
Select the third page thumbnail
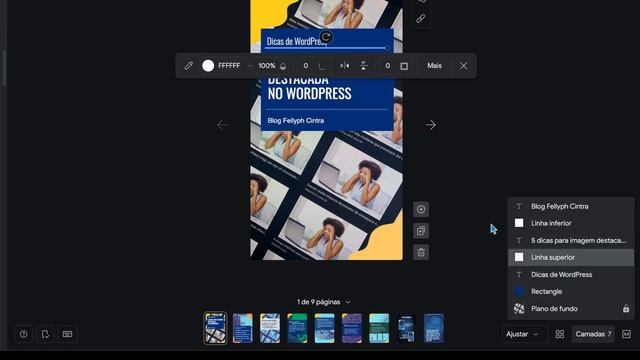pos(270,328)
